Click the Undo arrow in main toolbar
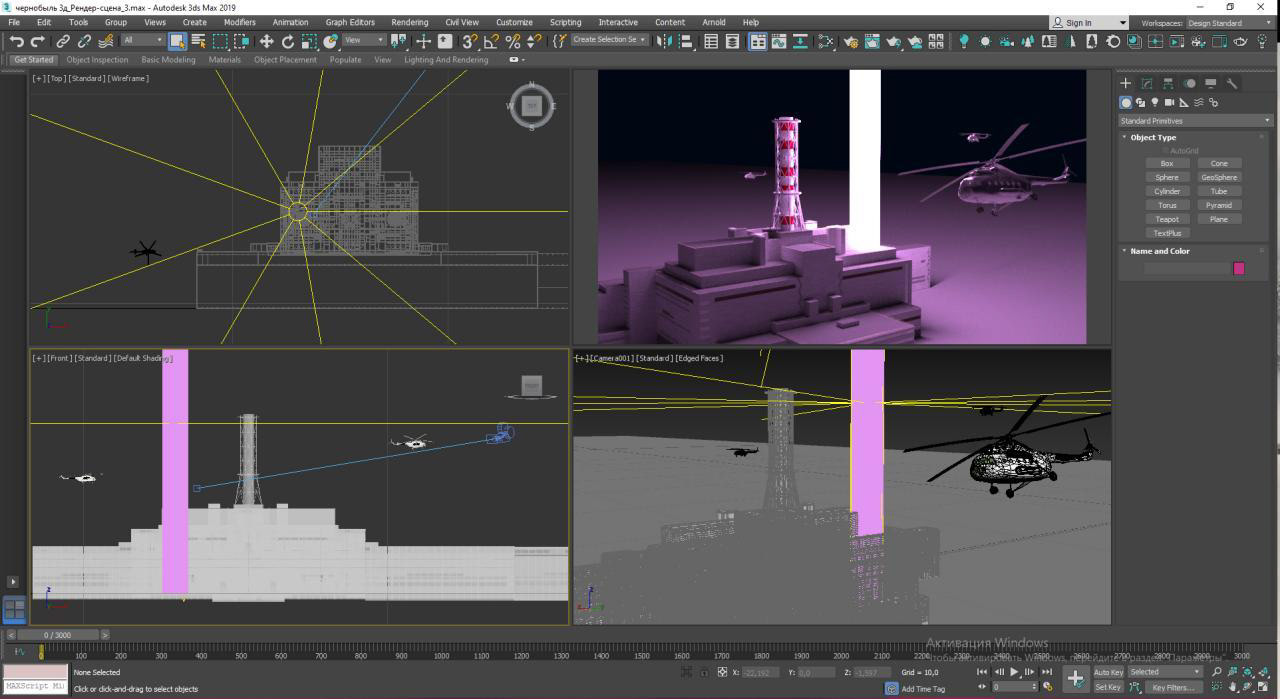 coord(16,41)
